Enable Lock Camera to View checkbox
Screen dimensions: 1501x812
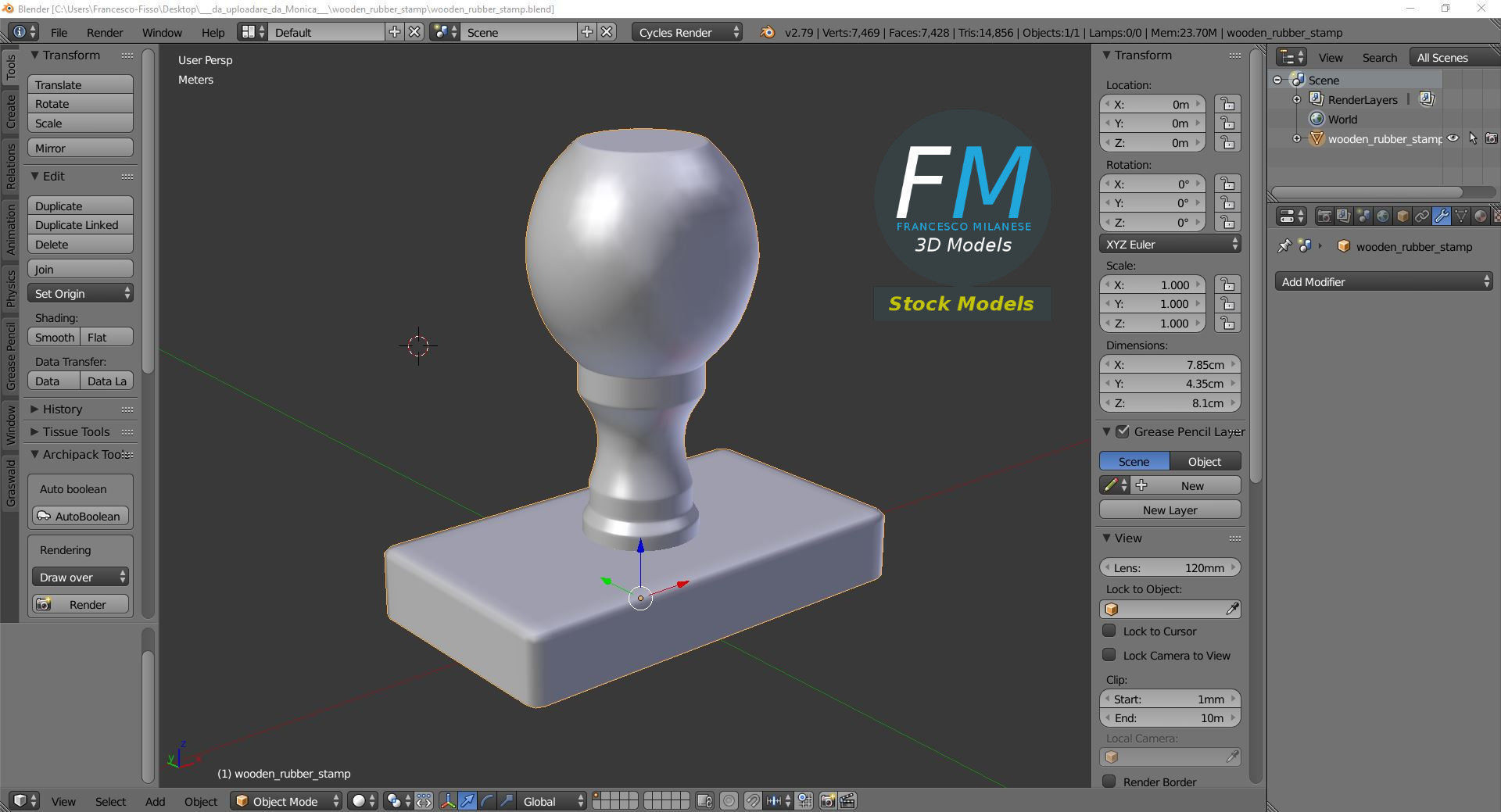click(1109, 655)
